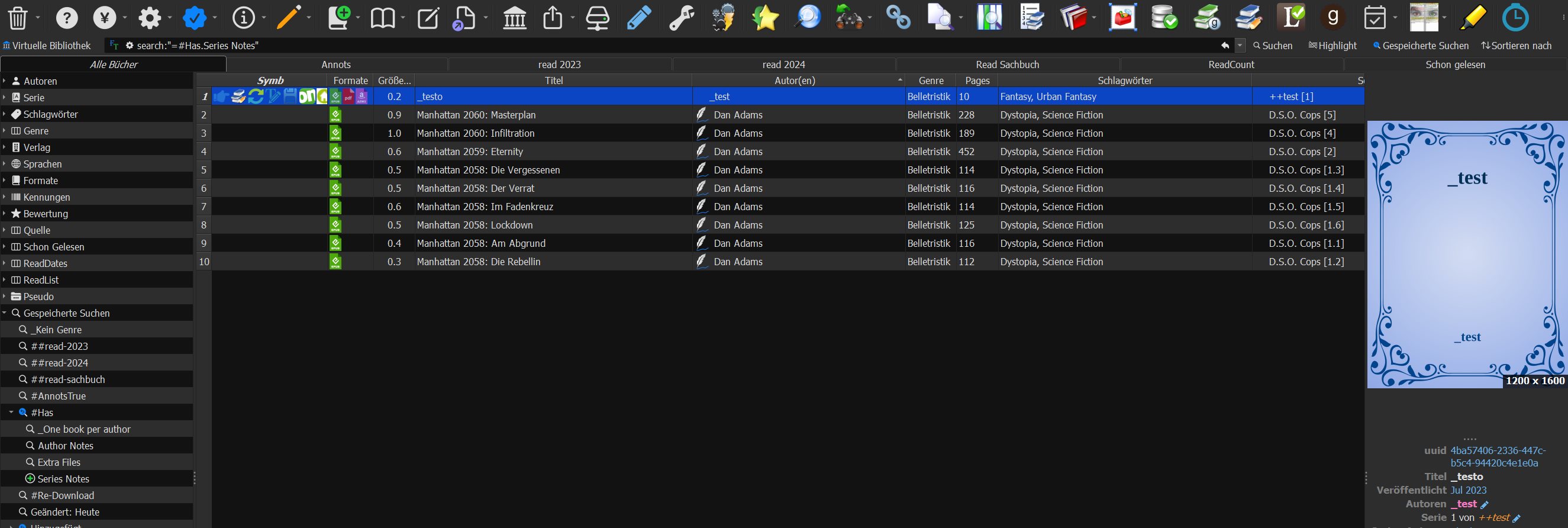Open the Gespeicherte Suchen button in search bar

pyautogui.click(x=1421, y=46)
